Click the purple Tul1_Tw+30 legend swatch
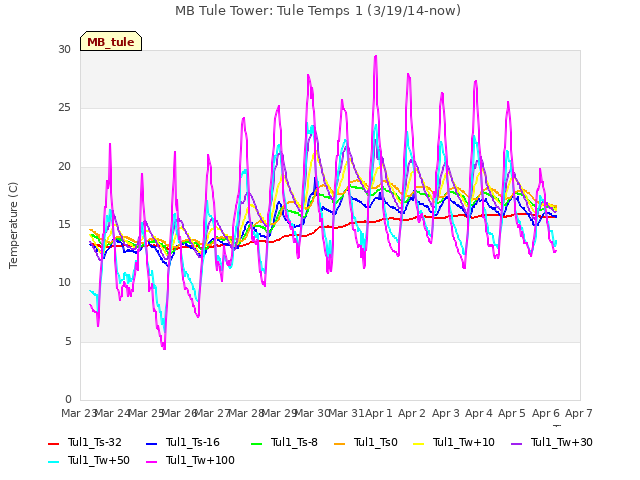This screenshot has height=480, width=640. [517, 443]
